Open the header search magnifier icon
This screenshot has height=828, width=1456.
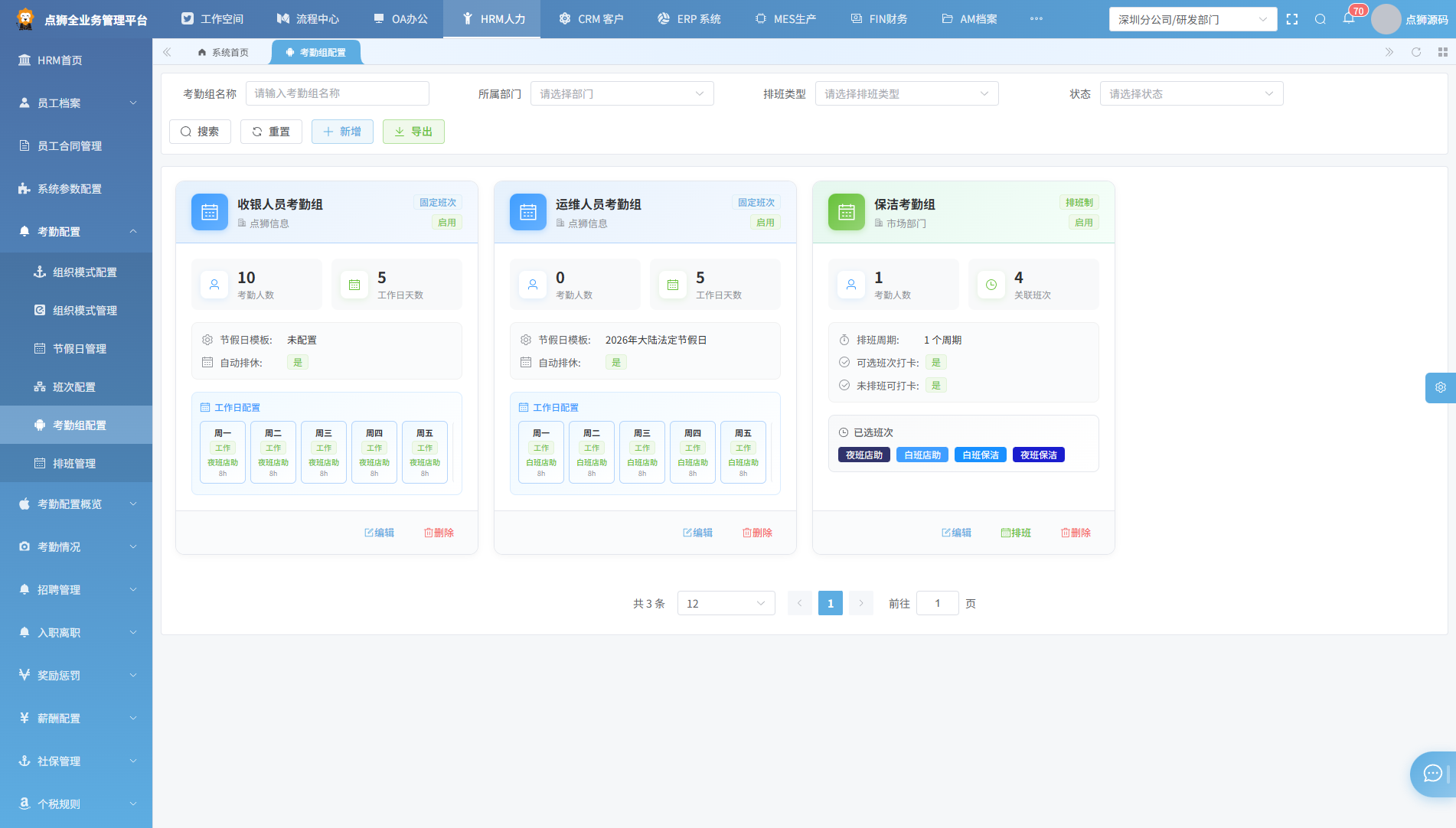tap(1321, 19)
